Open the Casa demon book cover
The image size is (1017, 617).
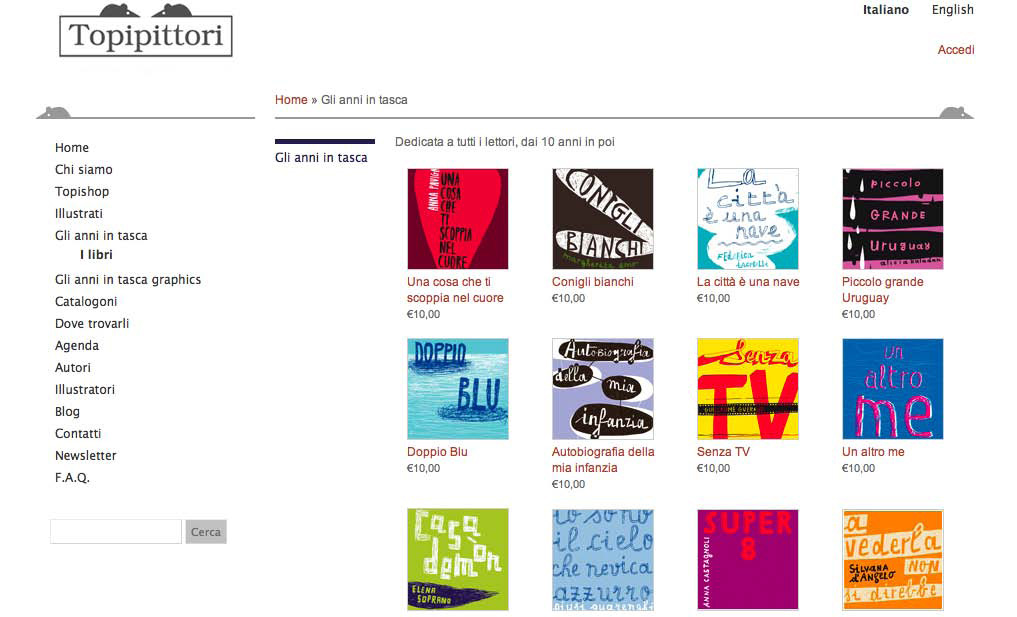click(x=458, y=559)
